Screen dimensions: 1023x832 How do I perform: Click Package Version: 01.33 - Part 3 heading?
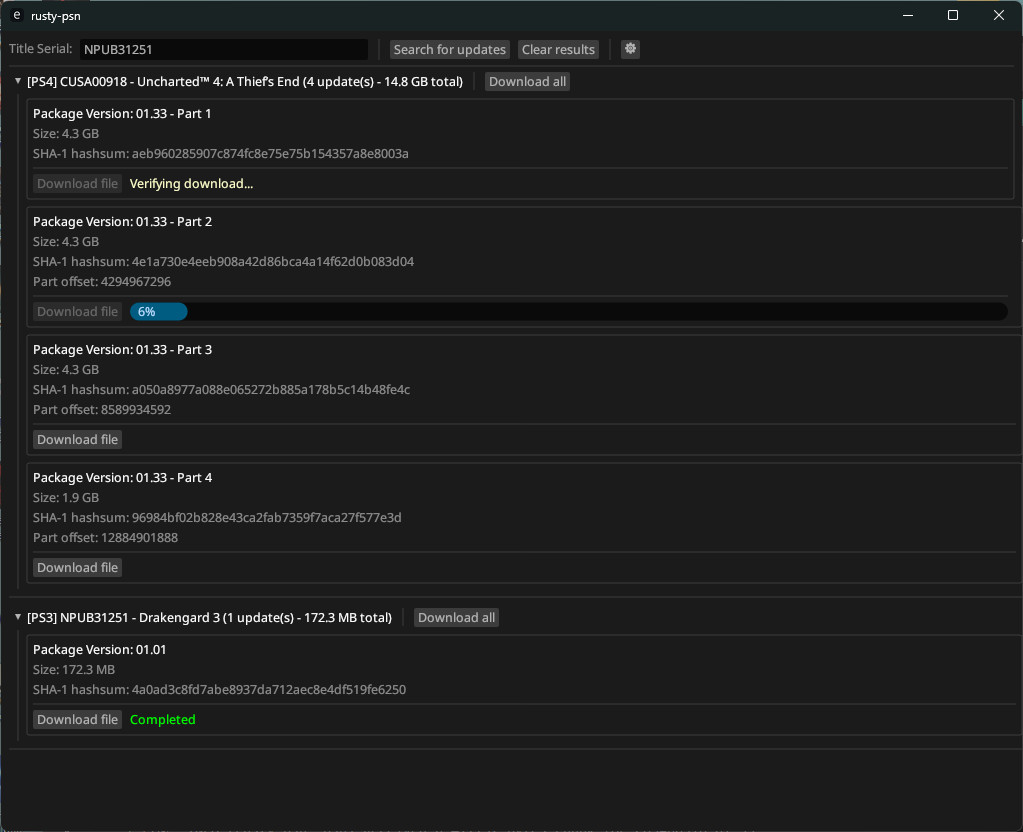122,350
